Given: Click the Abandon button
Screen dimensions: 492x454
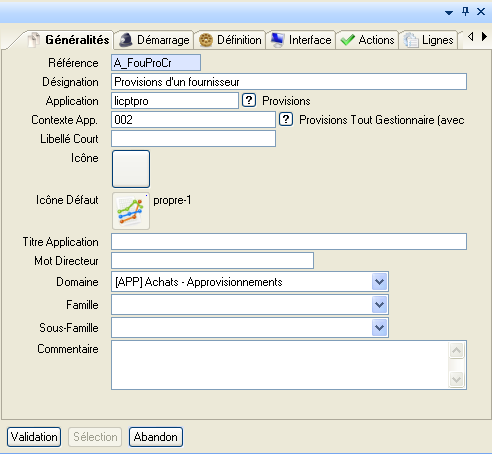Looking at the screenshot, I should (x=156, y=437).
